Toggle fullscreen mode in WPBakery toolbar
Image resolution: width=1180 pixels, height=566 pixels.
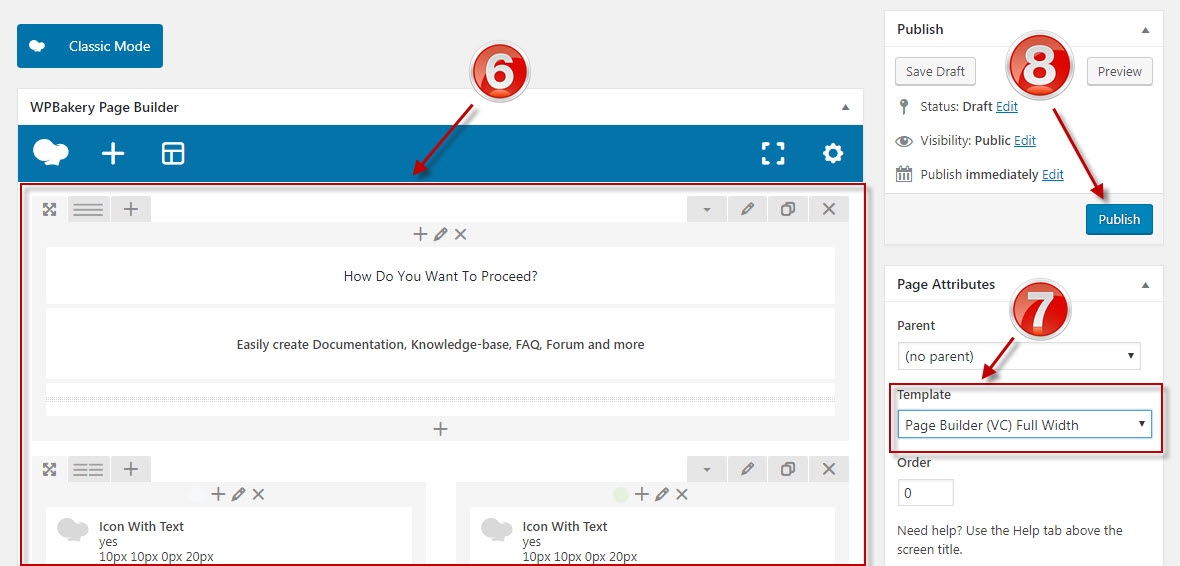[773, 153]
